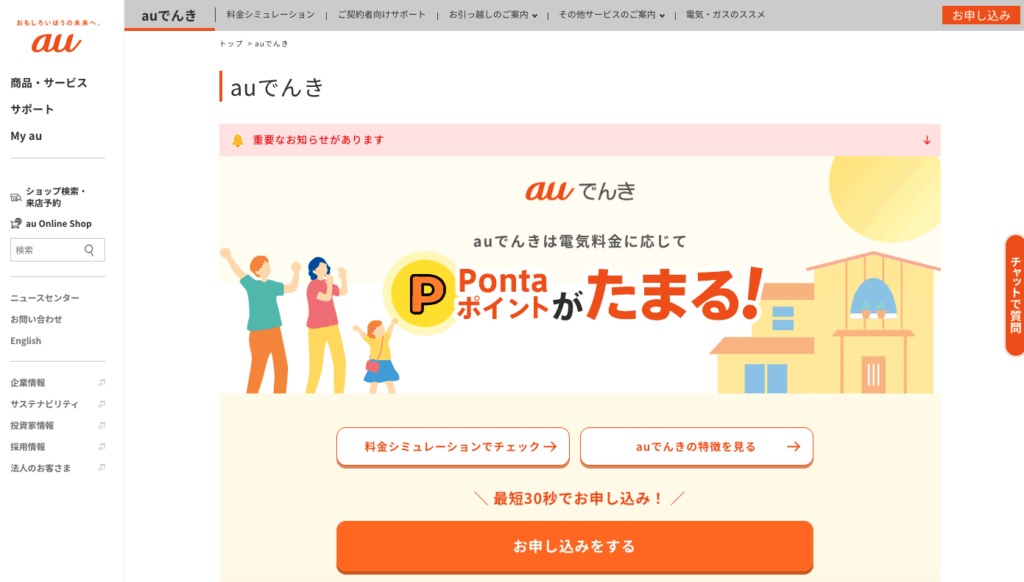The image size is (1024, 582).
Task: Click the au Online Shop cart icon
Action: pos(16,223)
